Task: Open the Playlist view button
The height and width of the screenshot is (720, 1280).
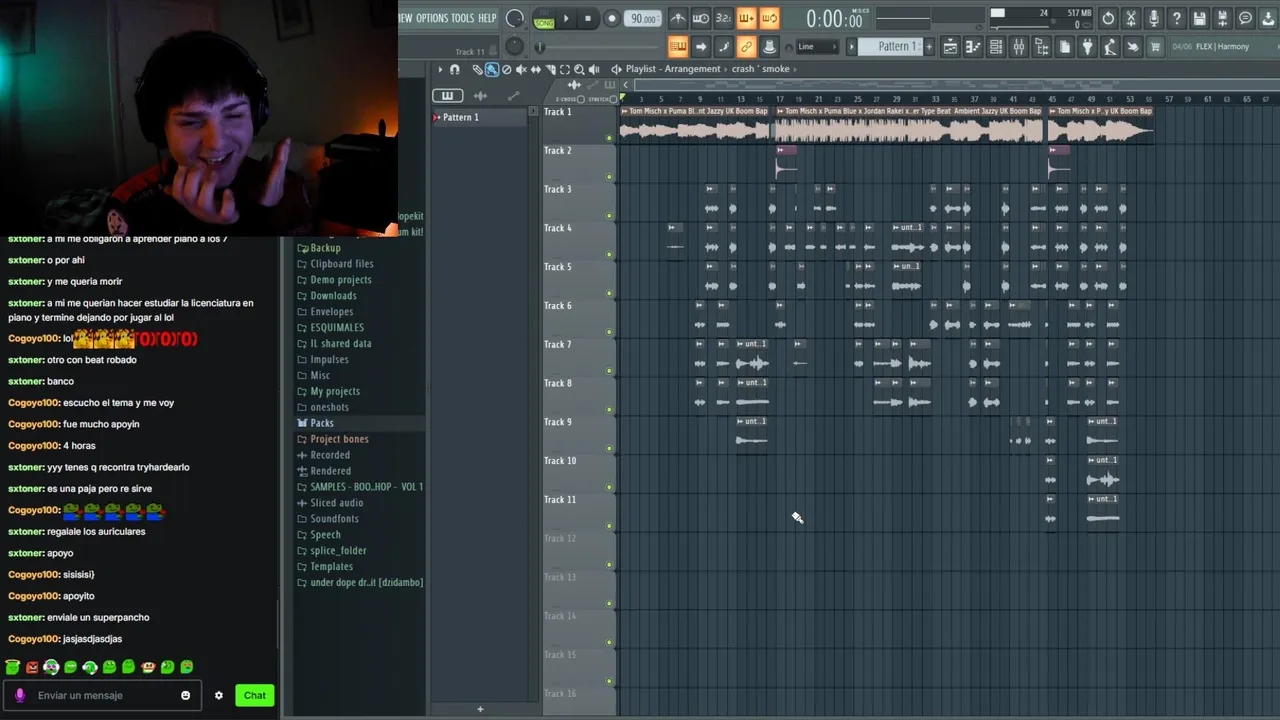Action: [950, 46]
